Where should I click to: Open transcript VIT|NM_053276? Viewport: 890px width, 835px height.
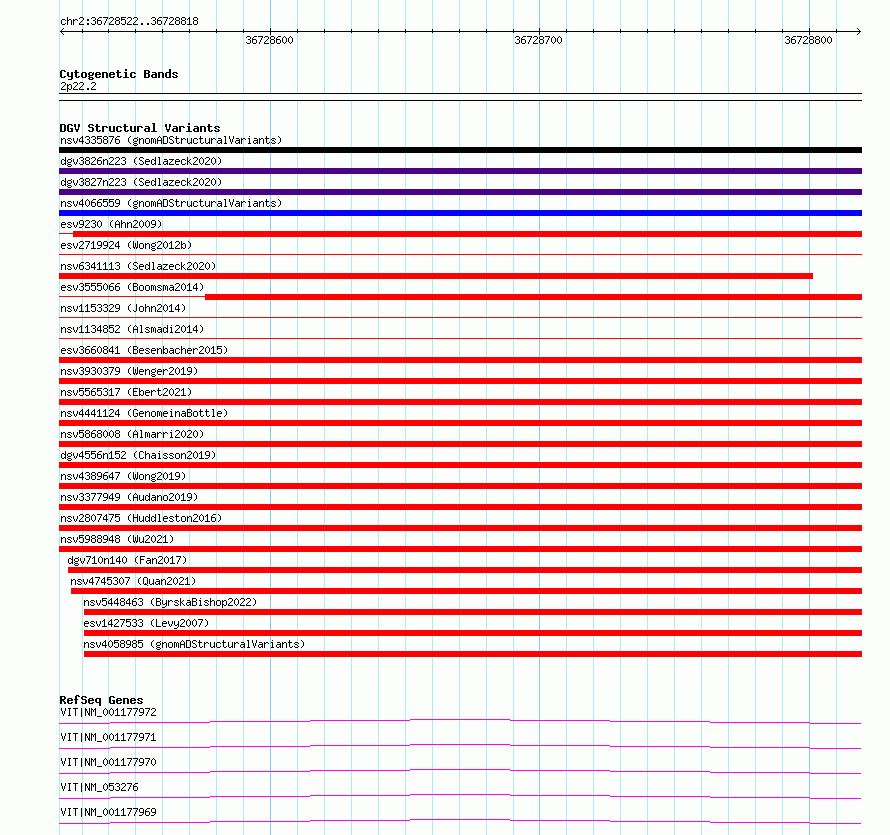pos(99,787)
